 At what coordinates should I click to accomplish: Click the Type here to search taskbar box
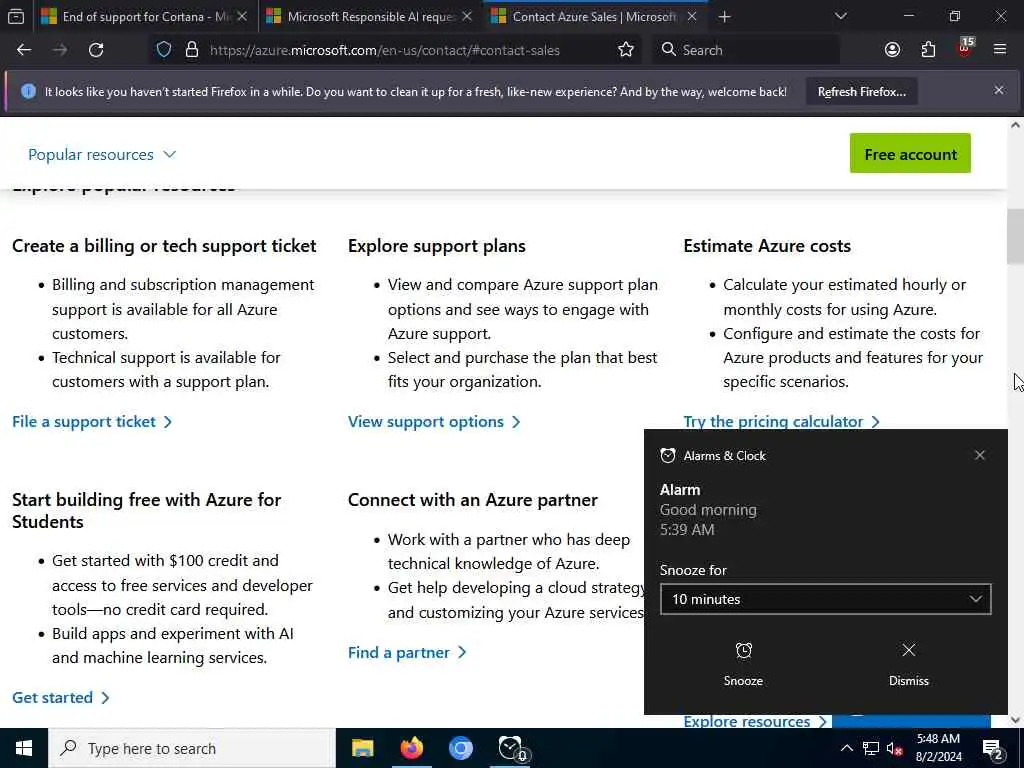click(x=191, y=748)
